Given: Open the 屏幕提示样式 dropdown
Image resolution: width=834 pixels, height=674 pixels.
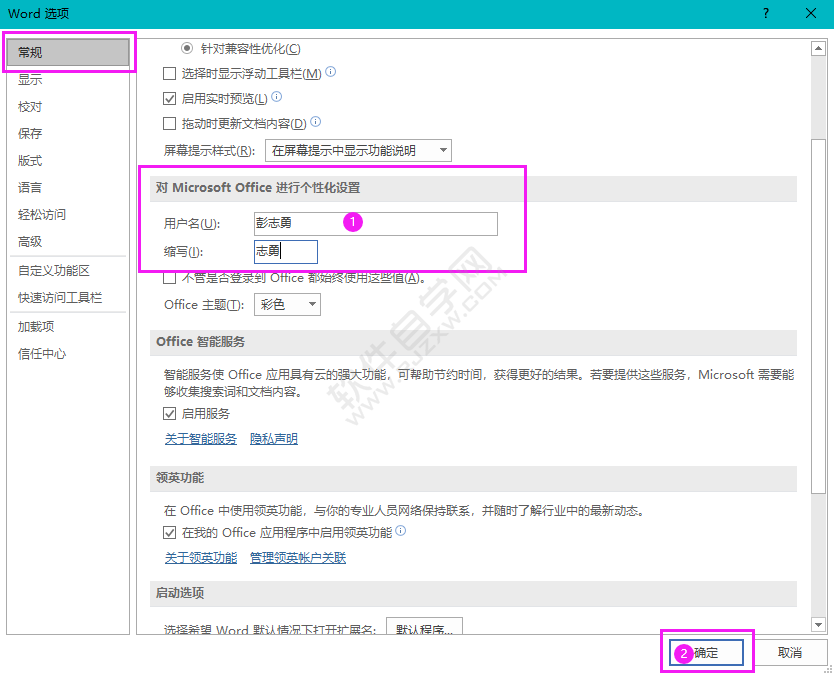Looking at the screenshot, I should (x=433, y=151).
